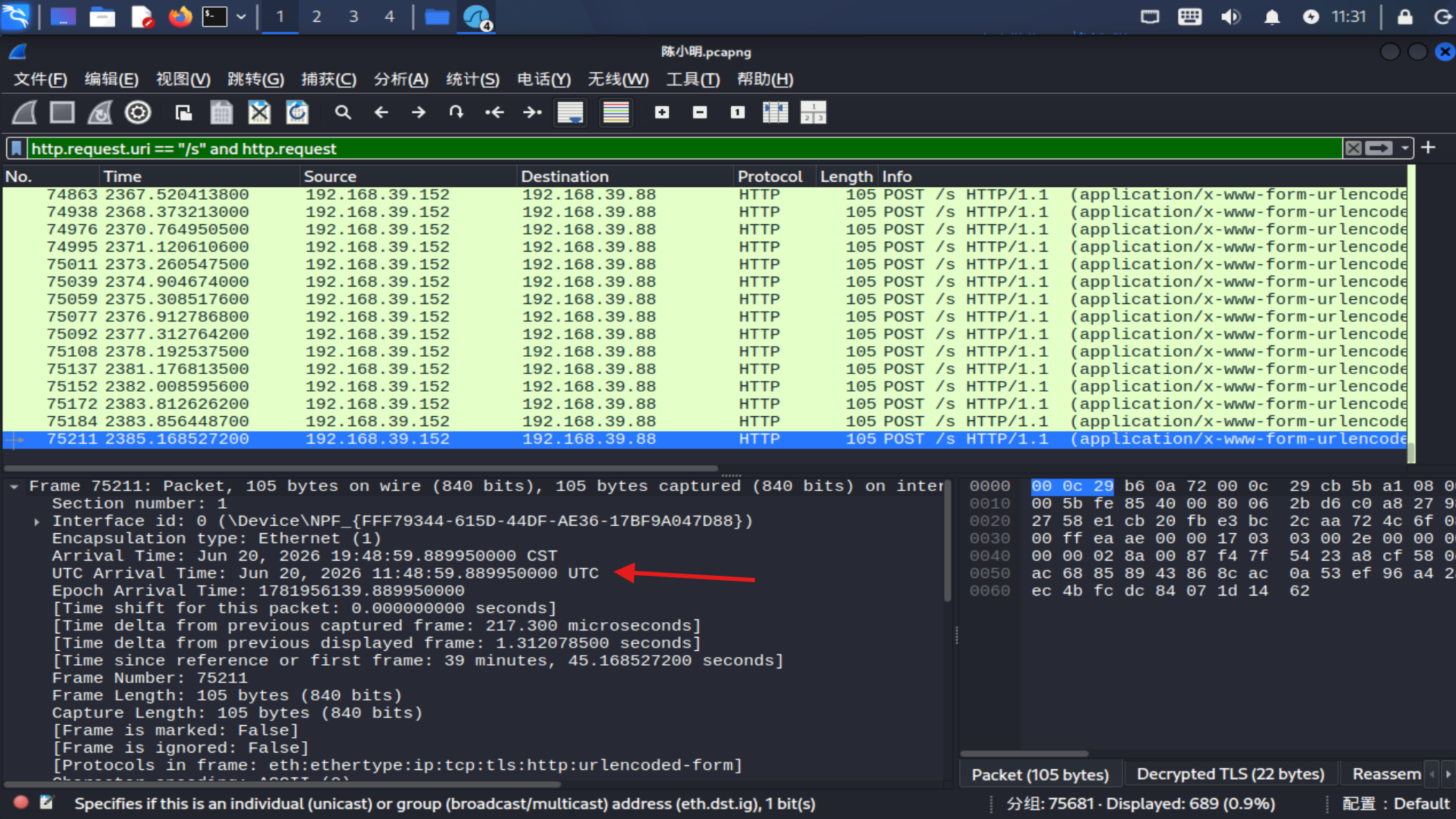1456x819 pixels.
Task: Reload the capture file
Action: [x=297, y=112]
